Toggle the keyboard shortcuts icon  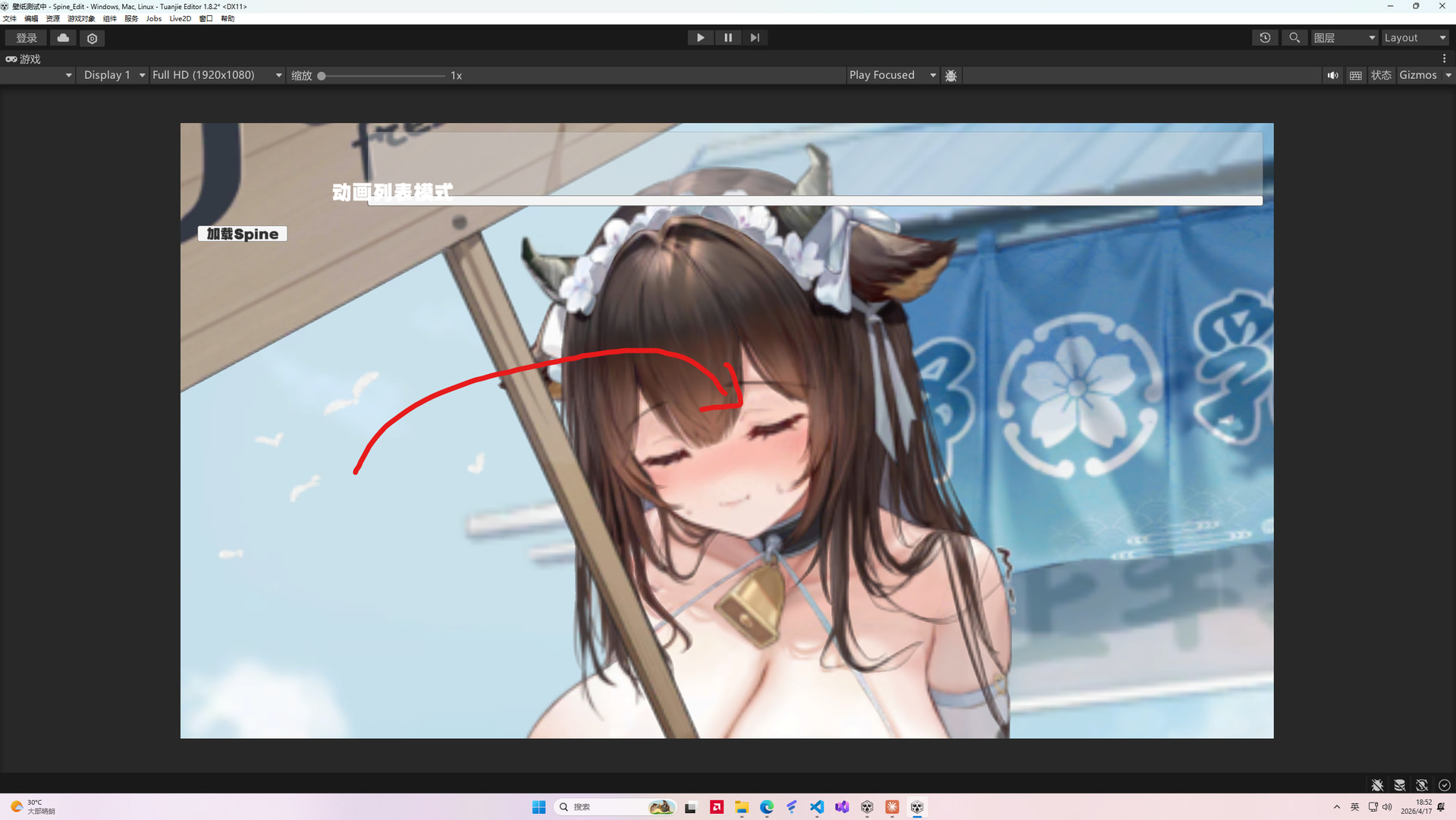[1356, 75]
